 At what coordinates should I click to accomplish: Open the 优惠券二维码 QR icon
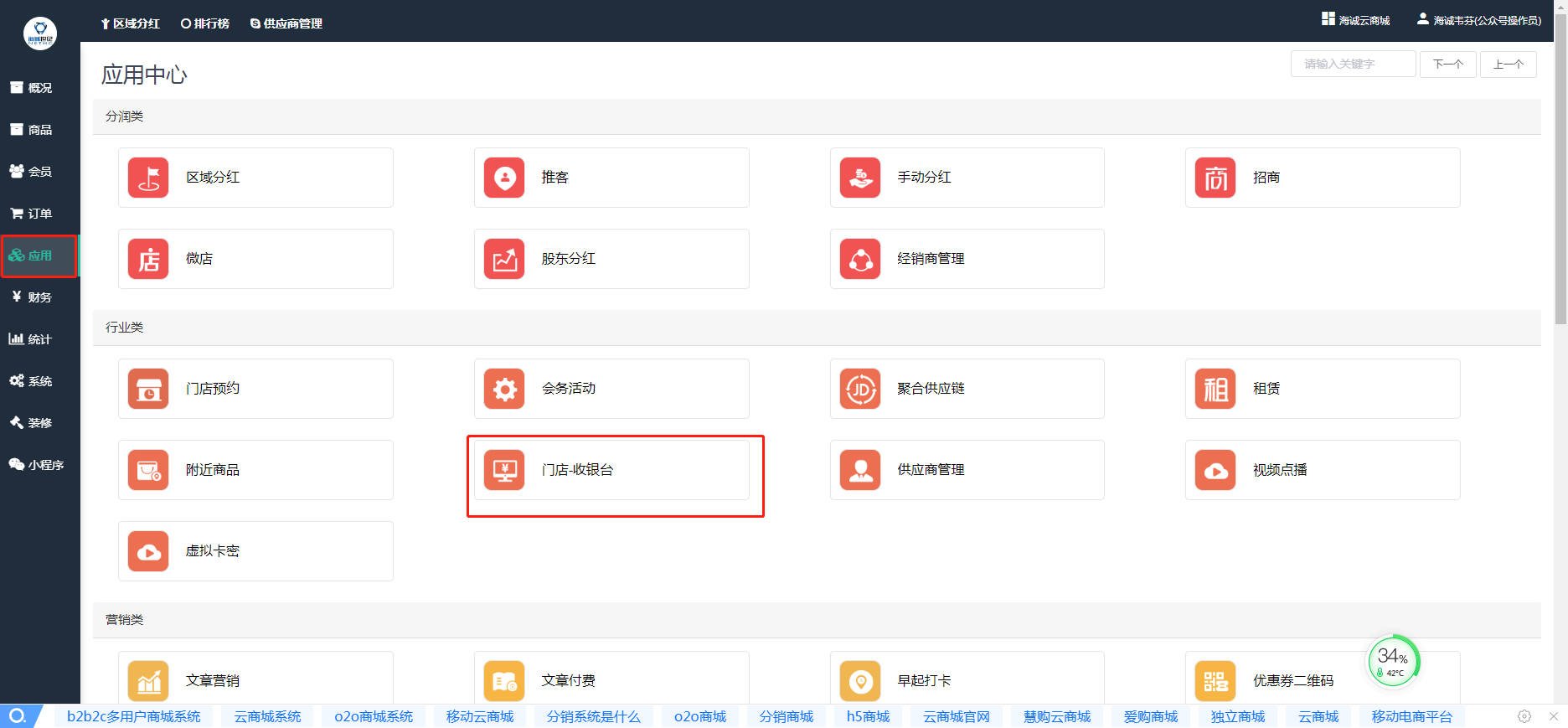pos(1215,681)
